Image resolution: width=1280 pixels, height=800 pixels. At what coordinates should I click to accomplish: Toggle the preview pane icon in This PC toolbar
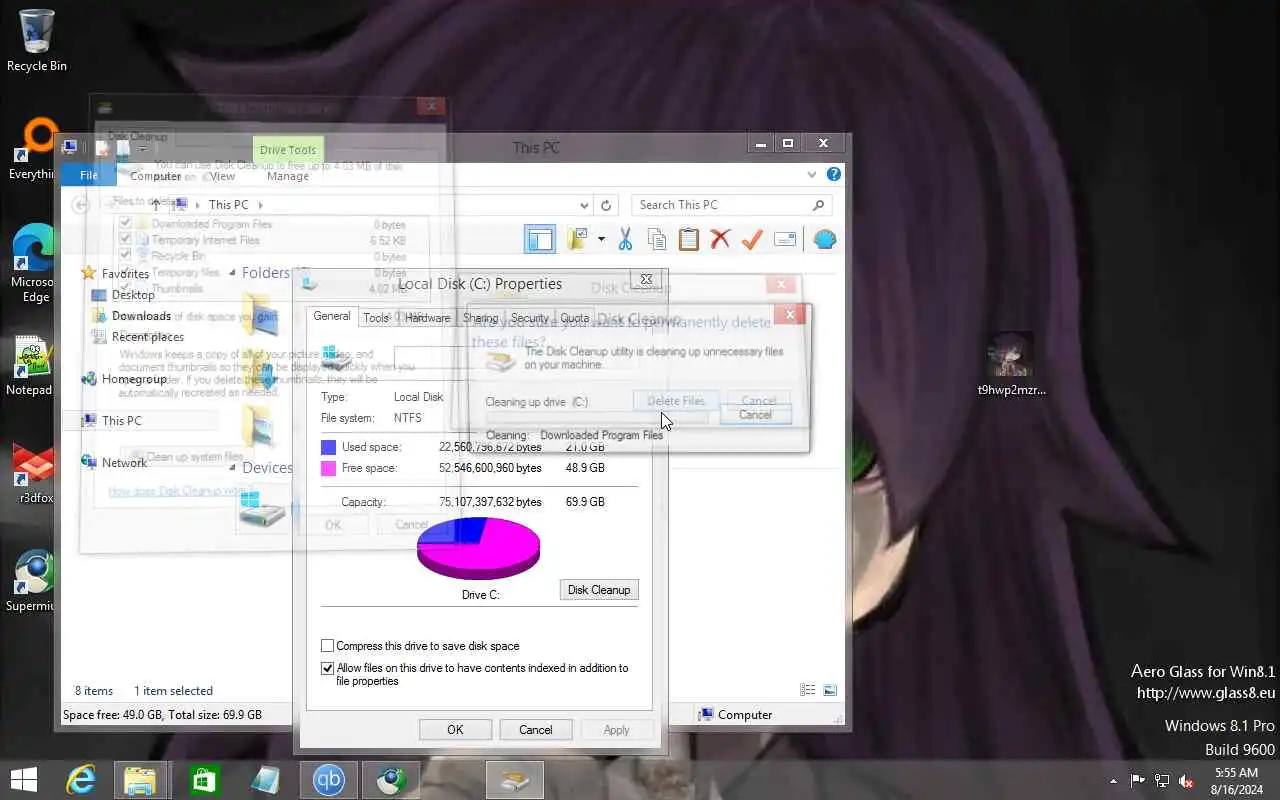point(540,239)
